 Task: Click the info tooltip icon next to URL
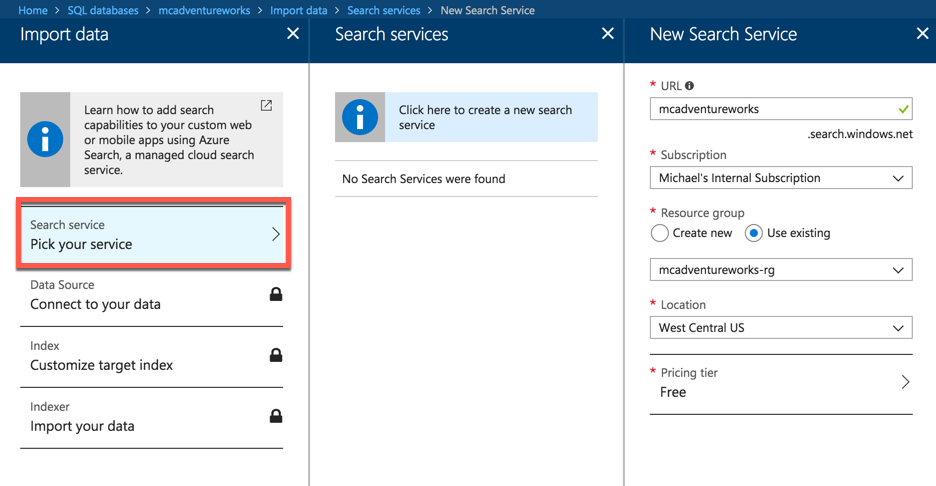(x=690, y=86)
